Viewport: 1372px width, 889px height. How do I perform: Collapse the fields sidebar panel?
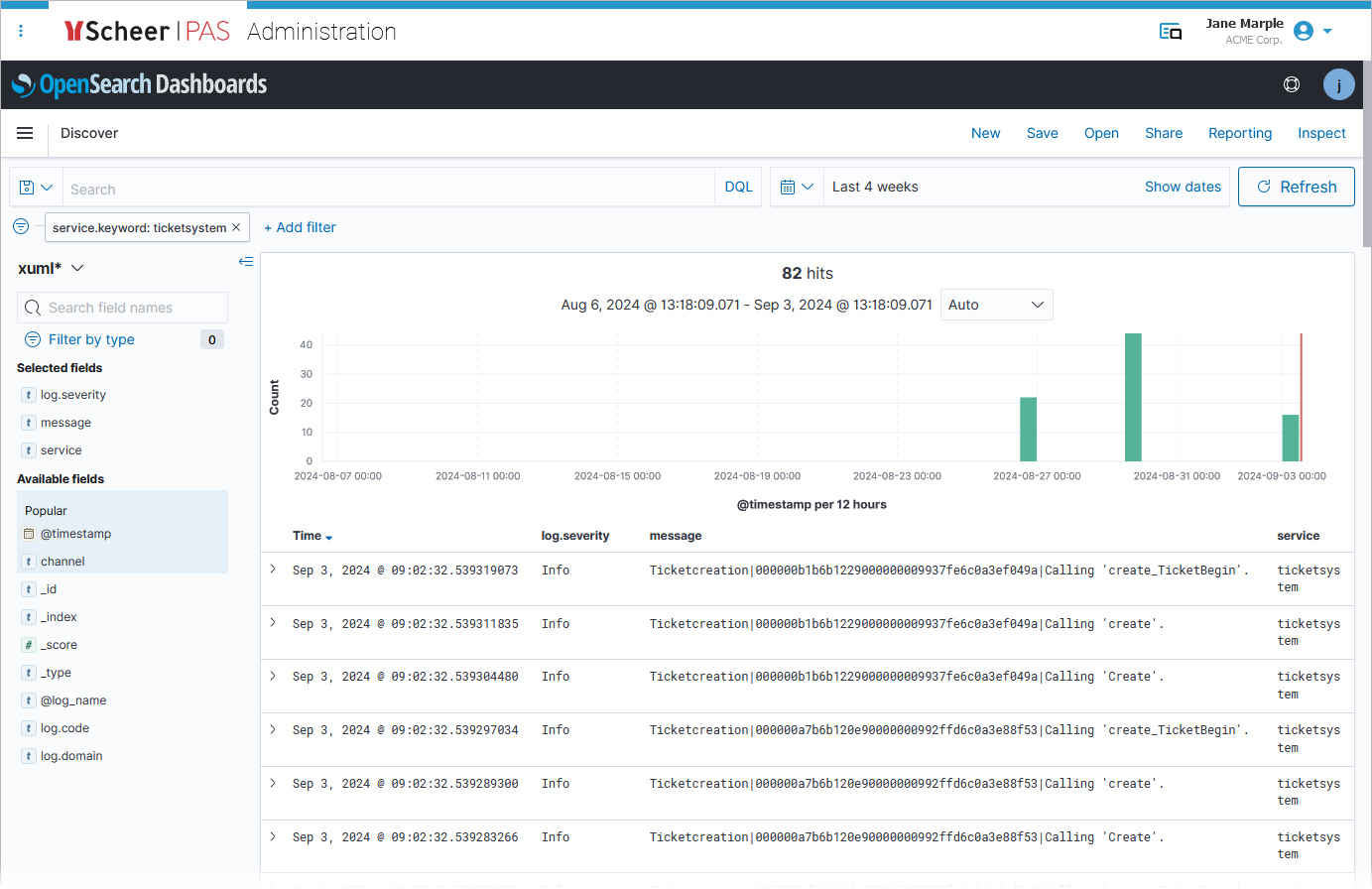pos(246,262)
